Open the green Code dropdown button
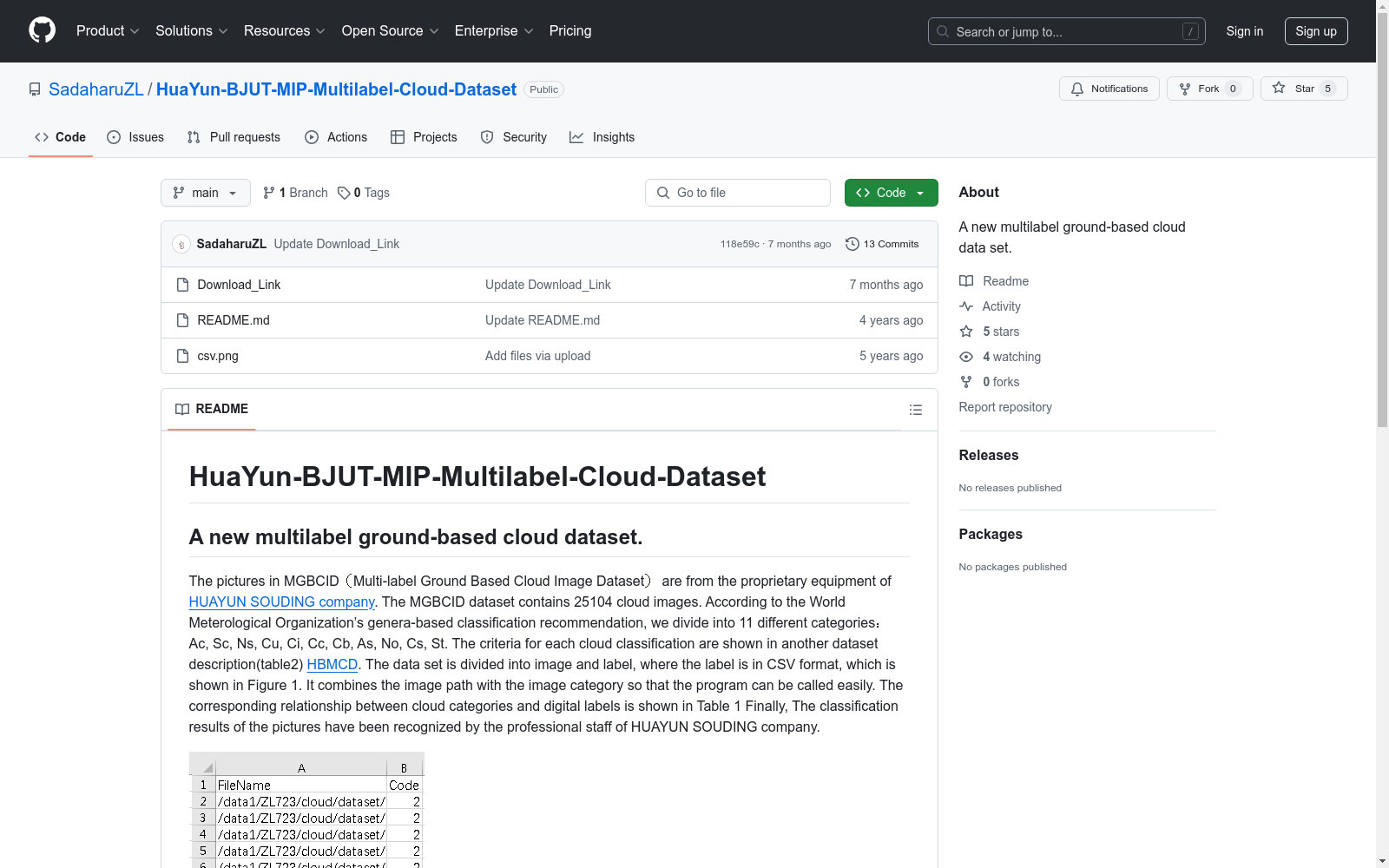This screenshot has width=1389, height=868. [892, 193]
